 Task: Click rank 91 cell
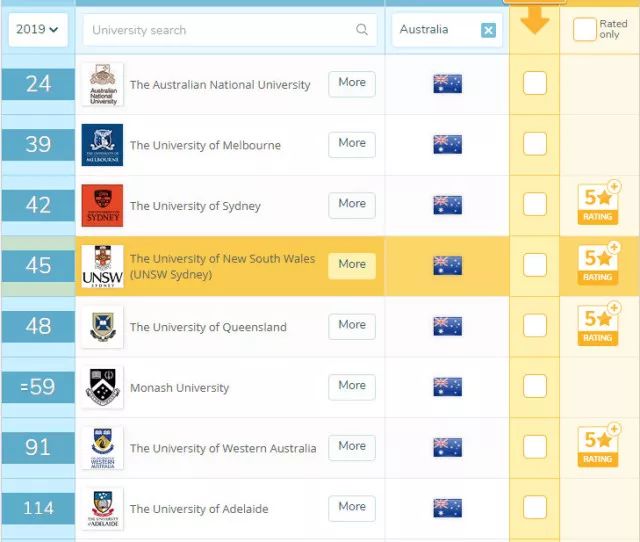pyautogui.click(x=38, y=448)
